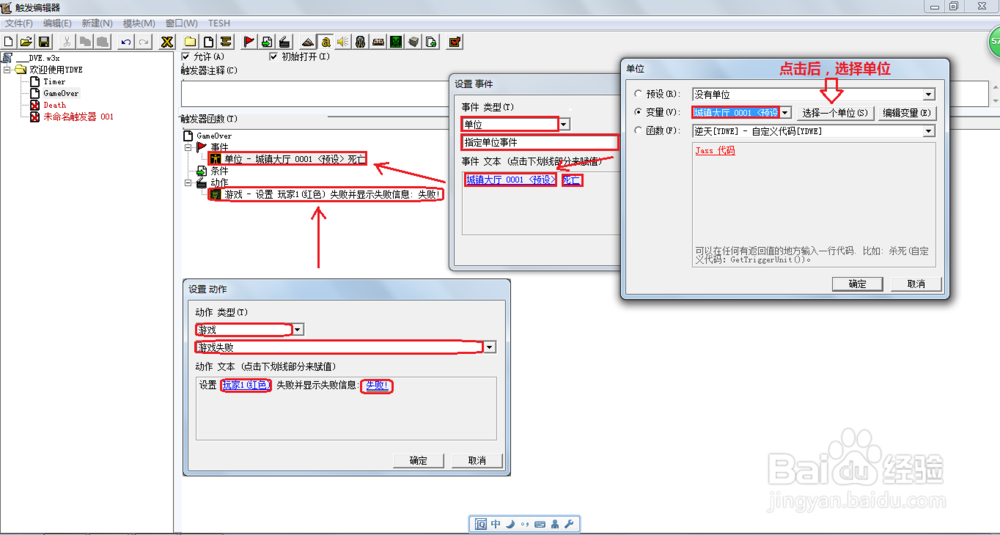Select the 函数(F) radio button
Viewport: 1000px width, 535px height.
(x=638, y=130)
